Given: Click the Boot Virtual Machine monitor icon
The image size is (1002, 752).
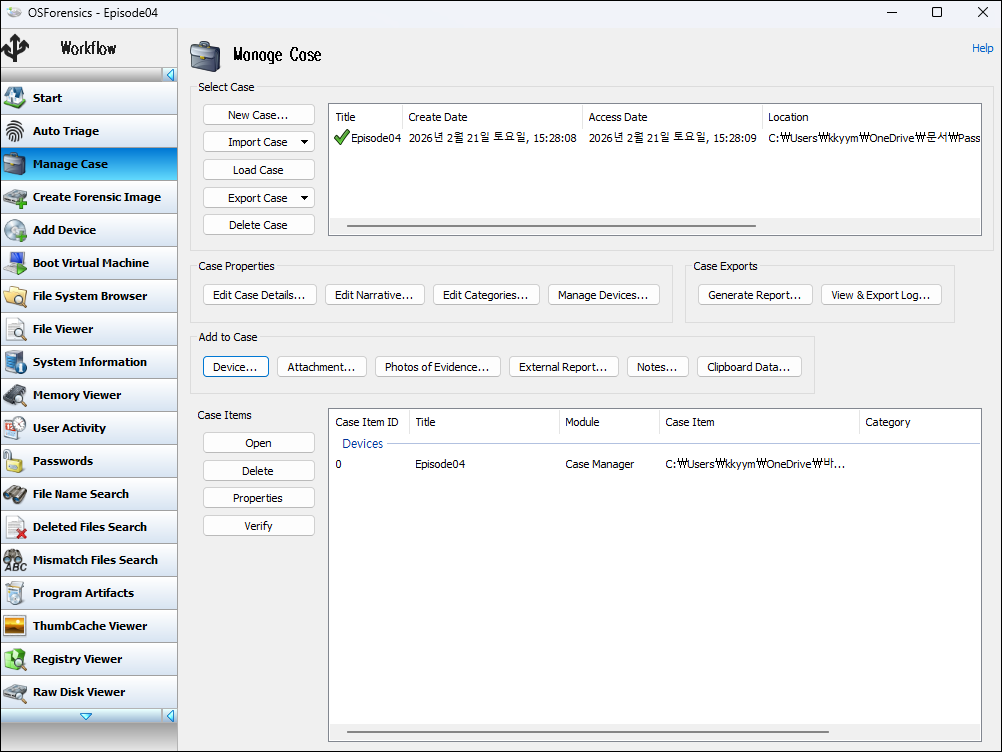Looking at the screenshot, I should pos(15,263).
